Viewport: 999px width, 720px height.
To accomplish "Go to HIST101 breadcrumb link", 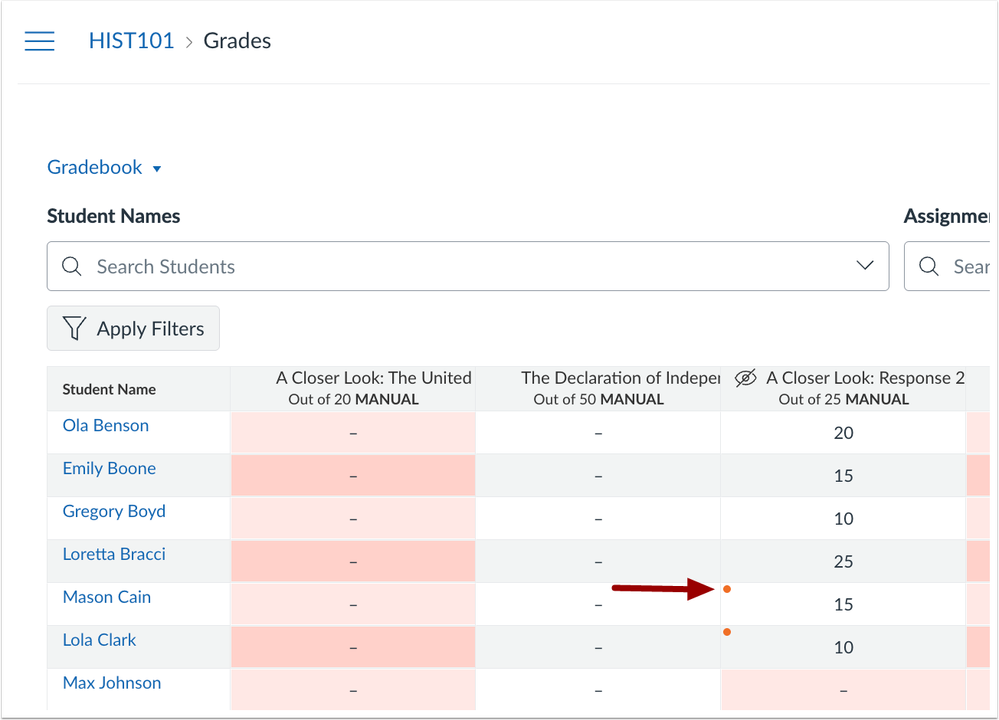I will [131, 41].
